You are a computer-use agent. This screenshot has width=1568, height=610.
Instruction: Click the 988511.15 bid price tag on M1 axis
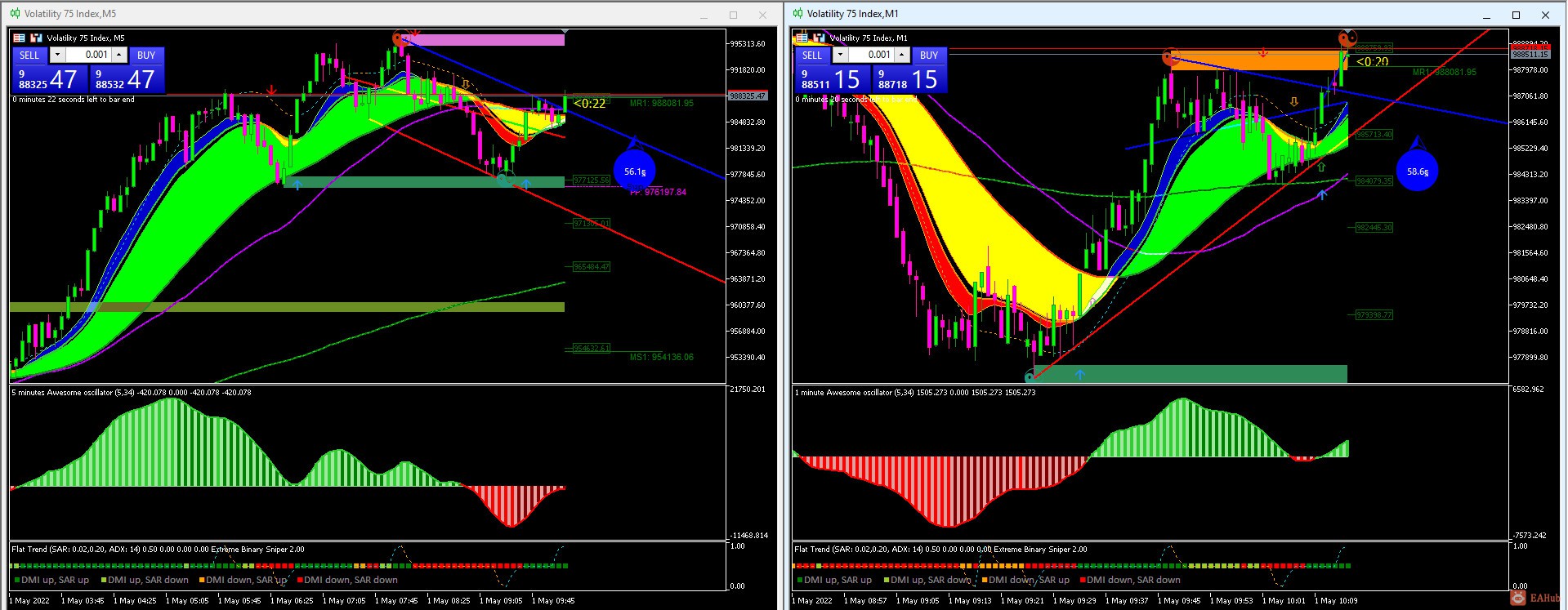coord(1530,54)
